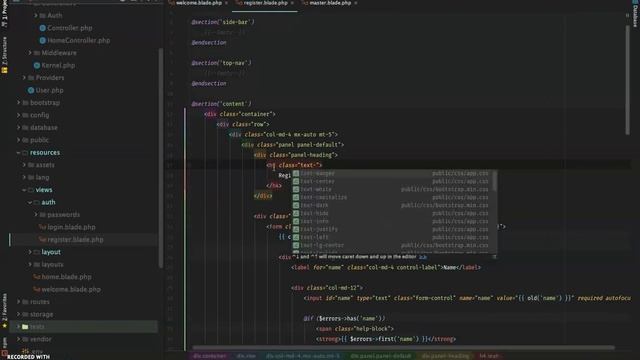Select div.container breadcrumb
This screenshot has width=640, height=360.
tap(209, 356)
